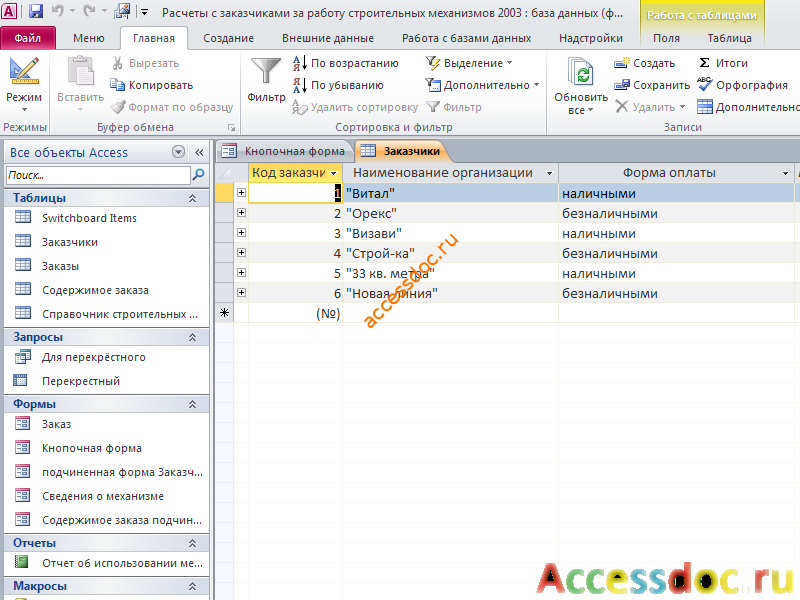
Task: Click Итоги sigma totals button
Action: [723, 63]
